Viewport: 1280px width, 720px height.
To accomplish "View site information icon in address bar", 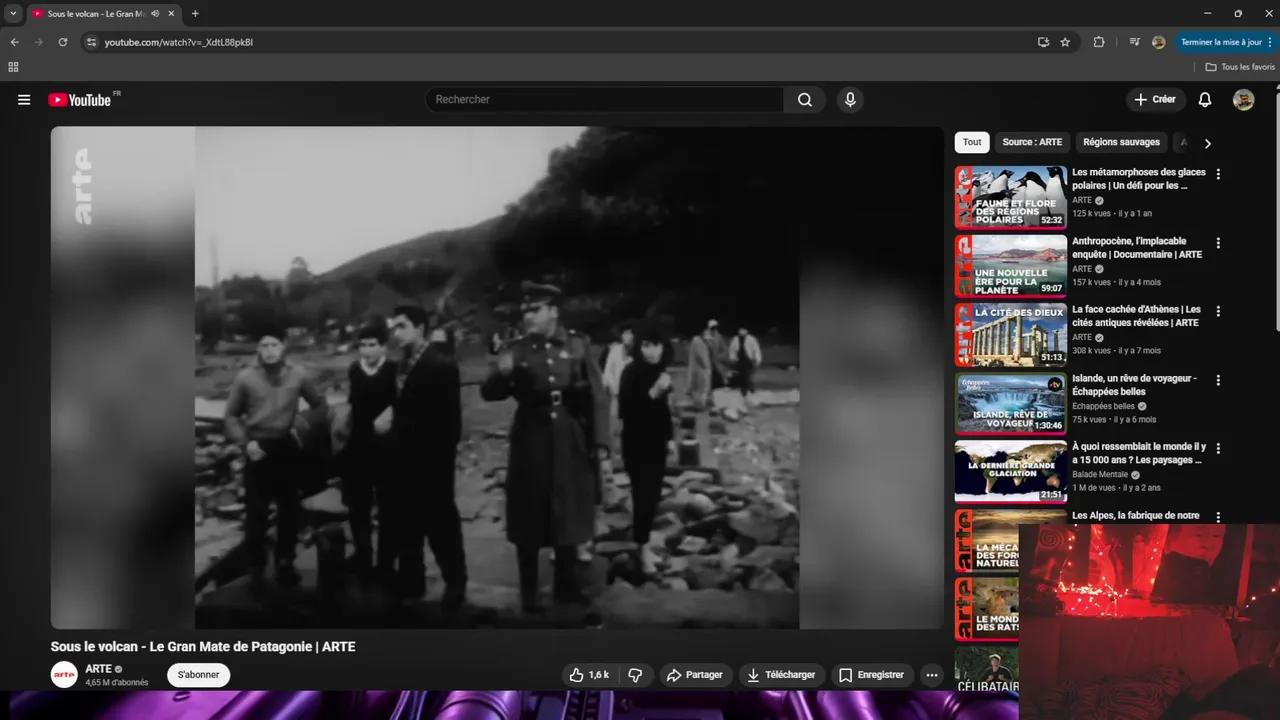I will [x=91, y=42].
